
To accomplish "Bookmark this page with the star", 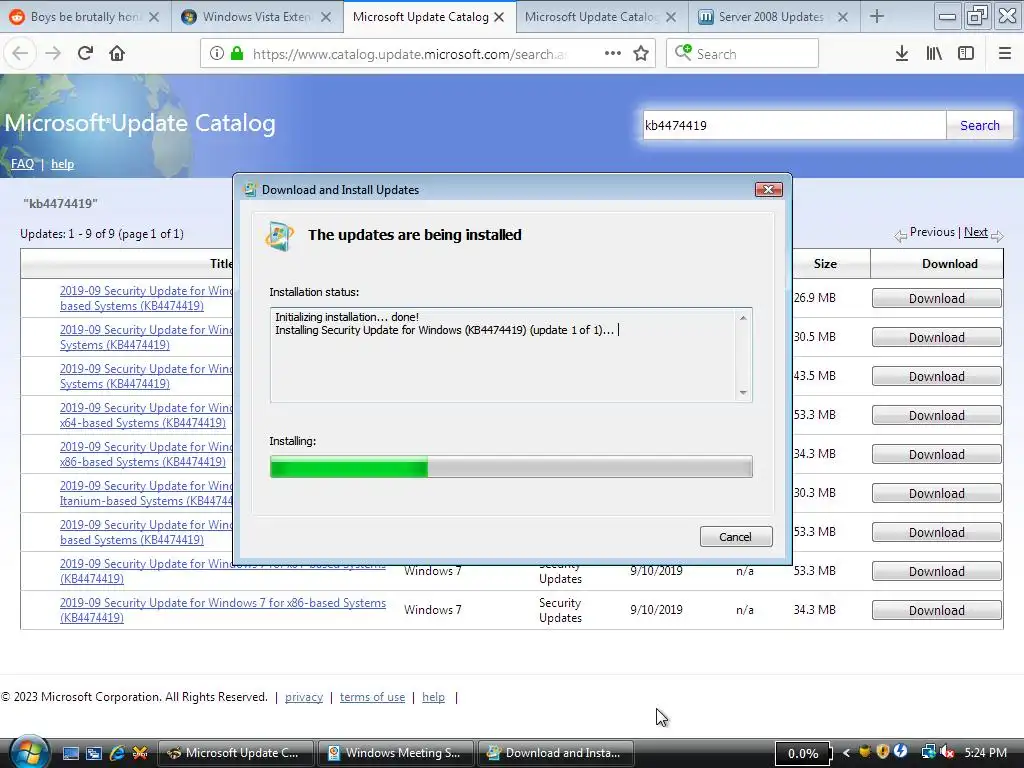I will click(x=641, y=54).
